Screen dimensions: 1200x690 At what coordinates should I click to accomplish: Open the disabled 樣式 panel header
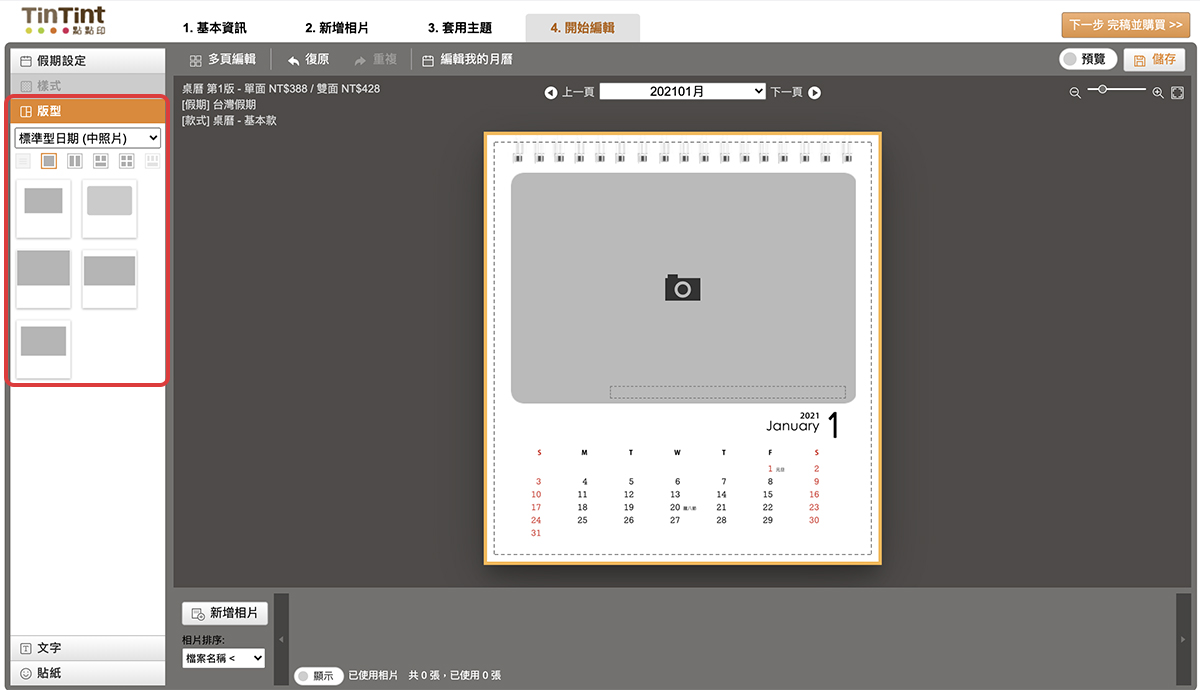pos(87,86)
